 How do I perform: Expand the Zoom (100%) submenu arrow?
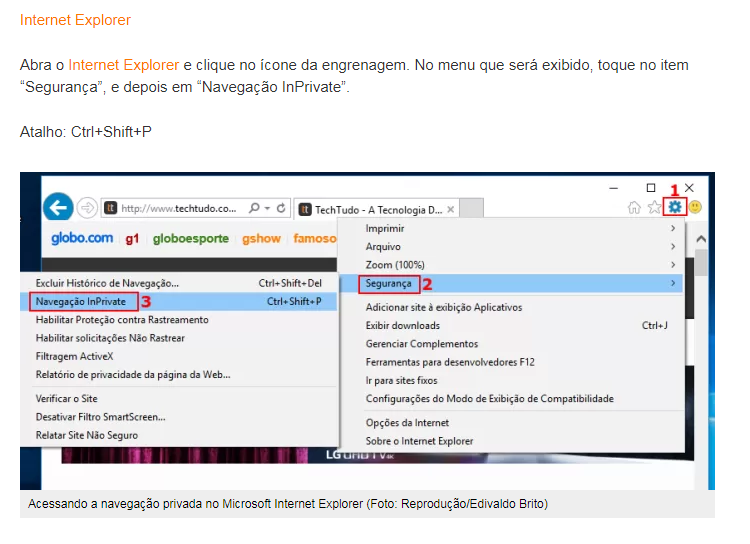(673, 265)
